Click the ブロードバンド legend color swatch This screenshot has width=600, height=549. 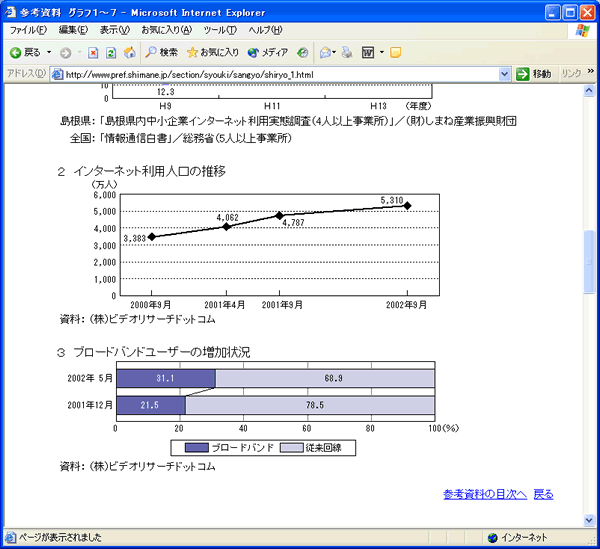point(197,448)
